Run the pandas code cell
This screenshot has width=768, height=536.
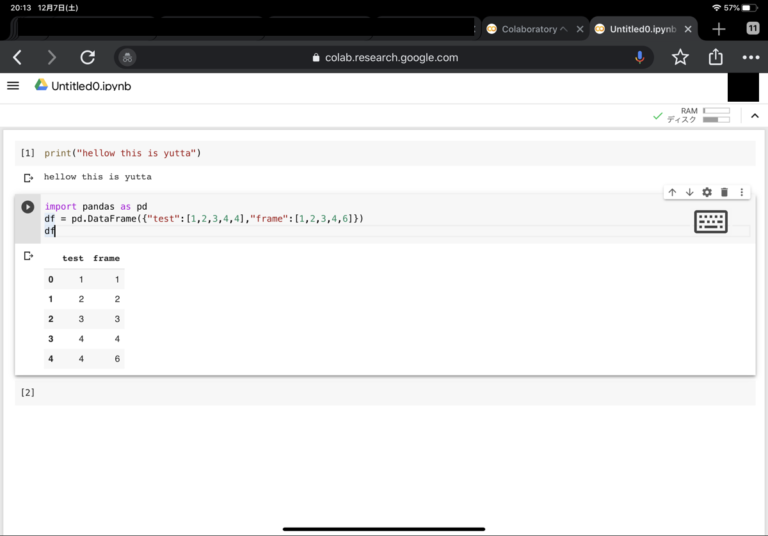tap(28, 207)
